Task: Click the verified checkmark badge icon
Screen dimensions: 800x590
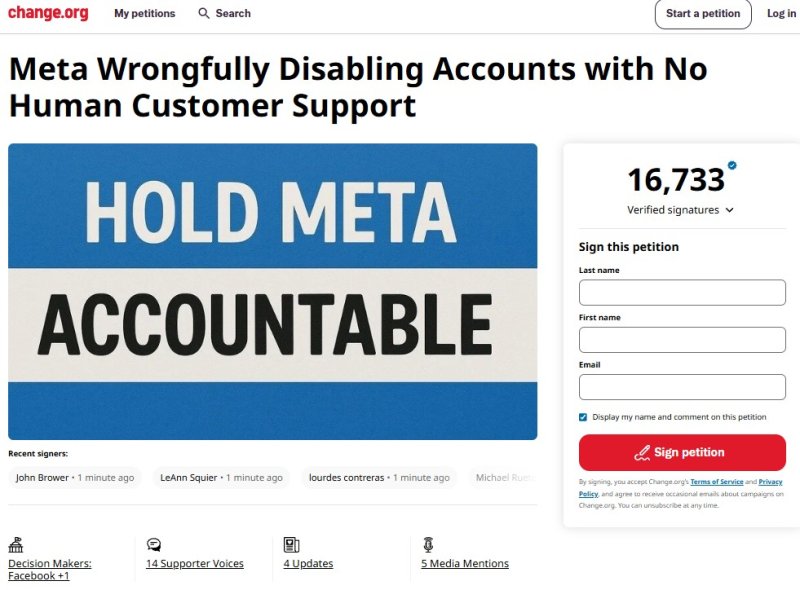Action: click(x=732, y=165)
